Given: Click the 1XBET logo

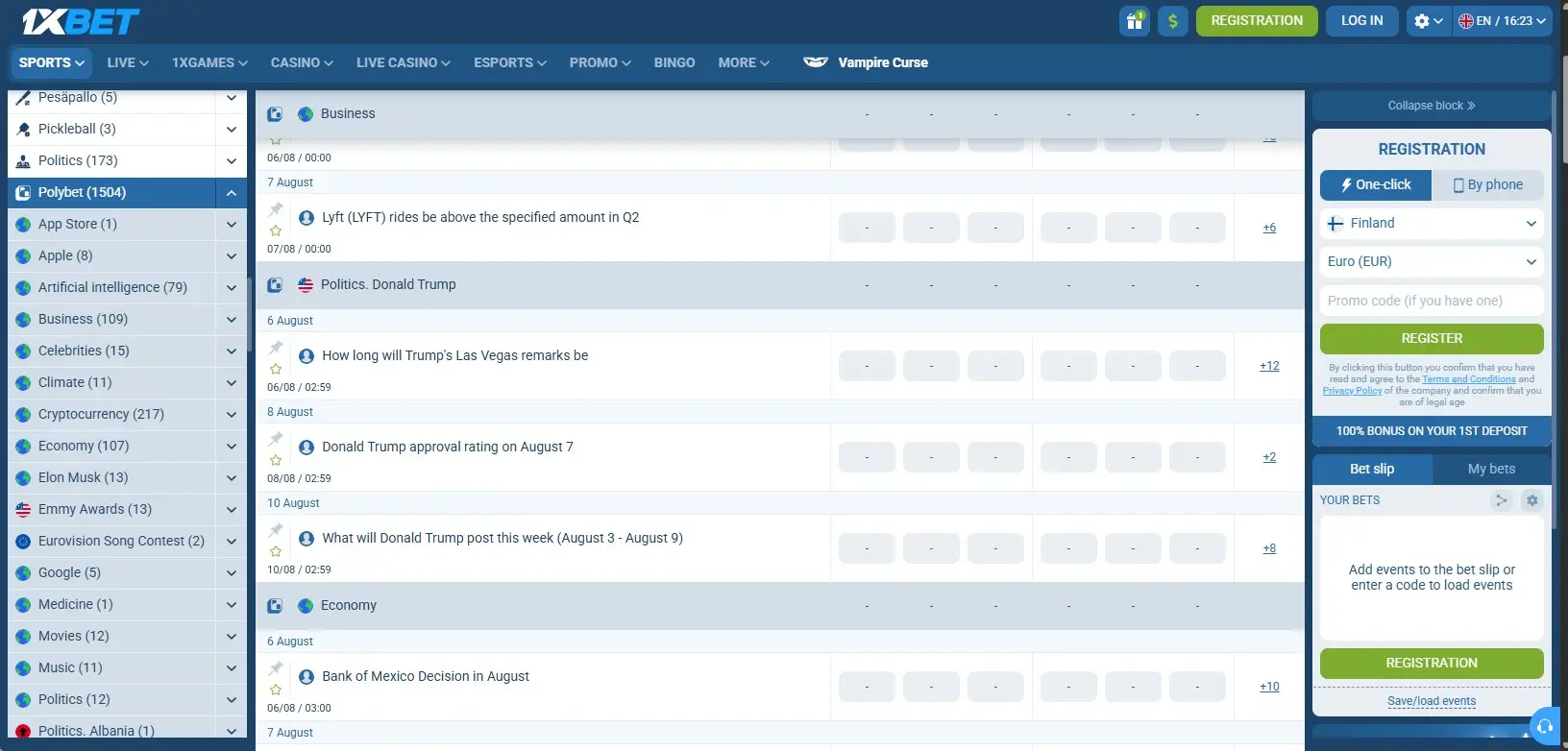Looking at the screenshot, I should 81,21.
